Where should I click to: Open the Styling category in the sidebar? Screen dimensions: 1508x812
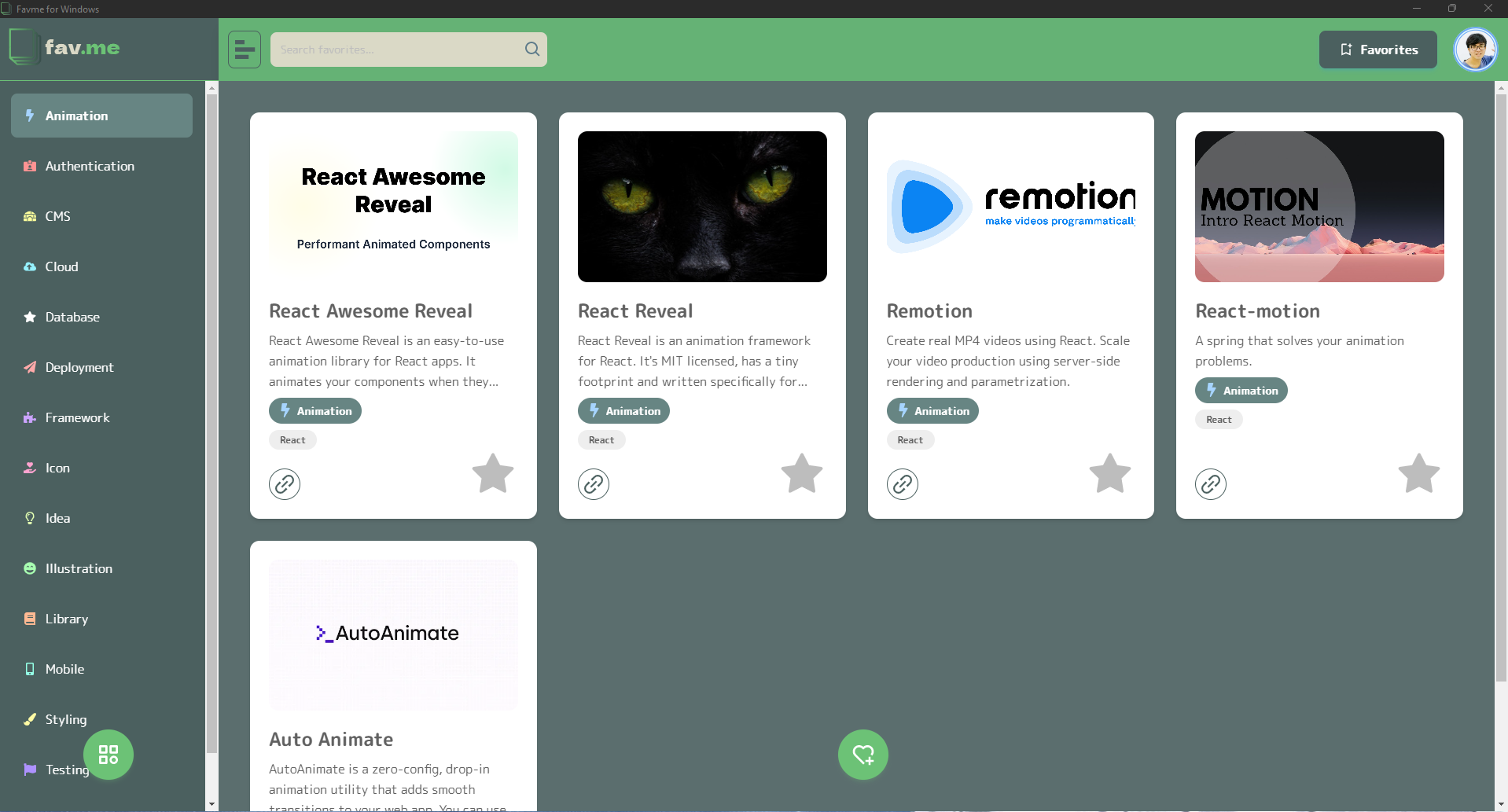point(64,719)
